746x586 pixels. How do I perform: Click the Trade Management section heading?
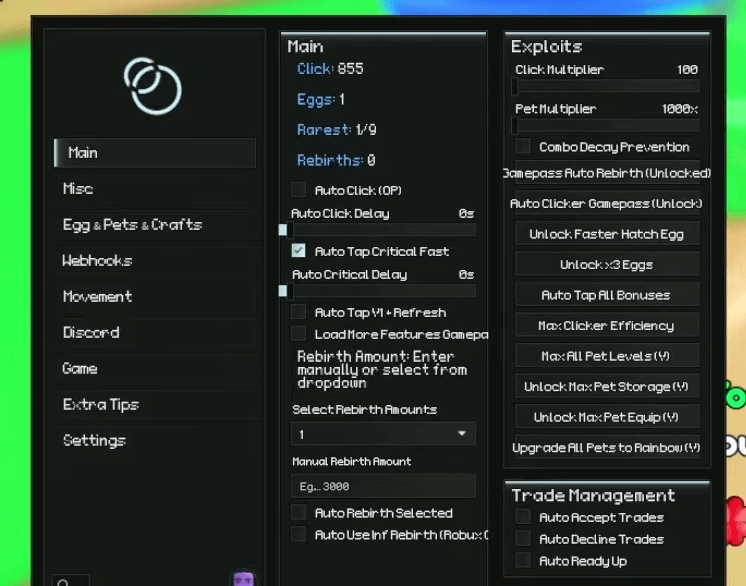tap(593, 495)
